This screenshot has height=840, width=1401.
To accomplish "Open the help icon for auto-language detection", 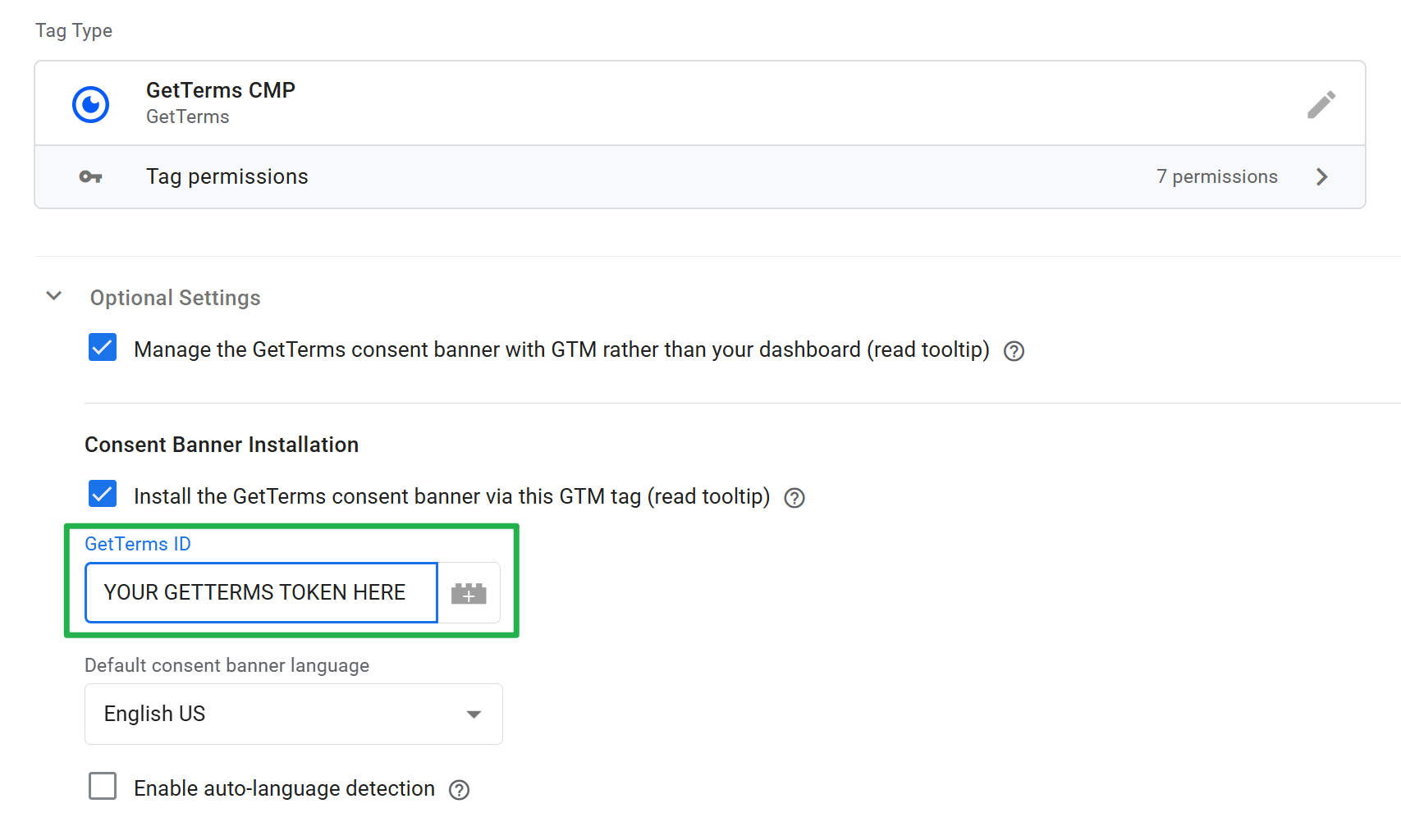I will tap(460, 790).
